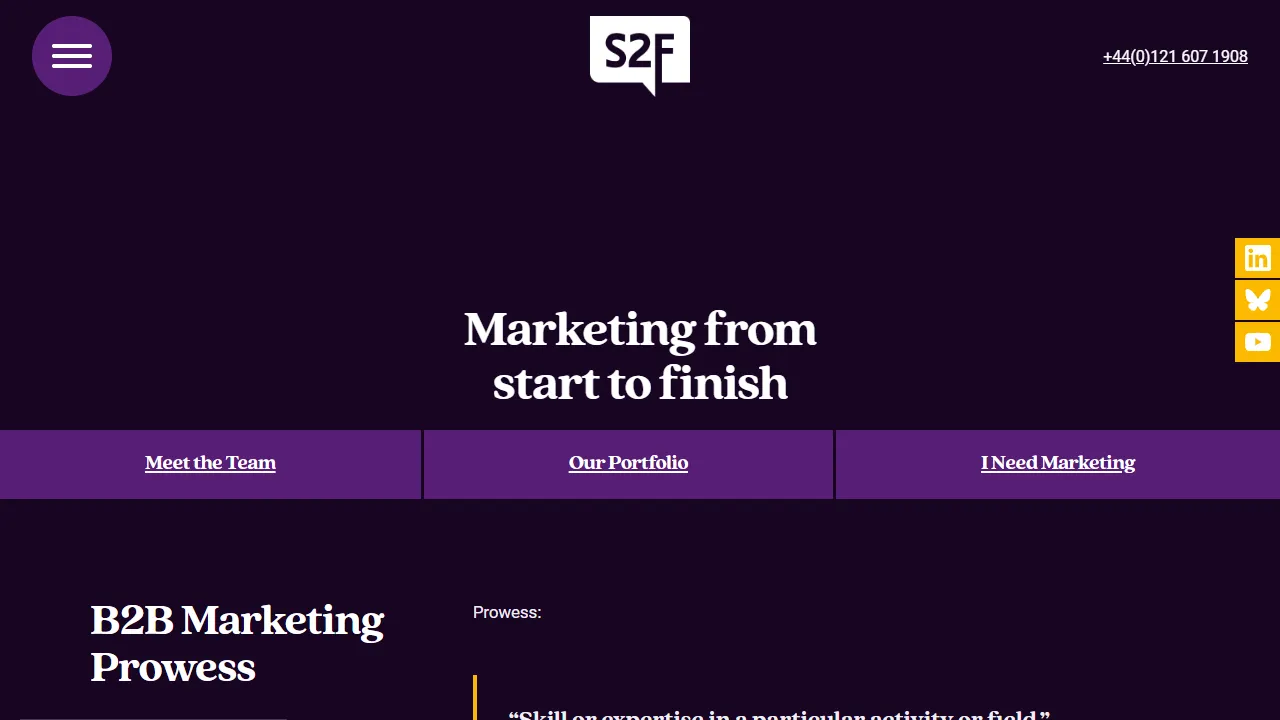The image size is (1280, 720).
Task: Open the hamburger navigation menu
Action: [x=71, y=56]
